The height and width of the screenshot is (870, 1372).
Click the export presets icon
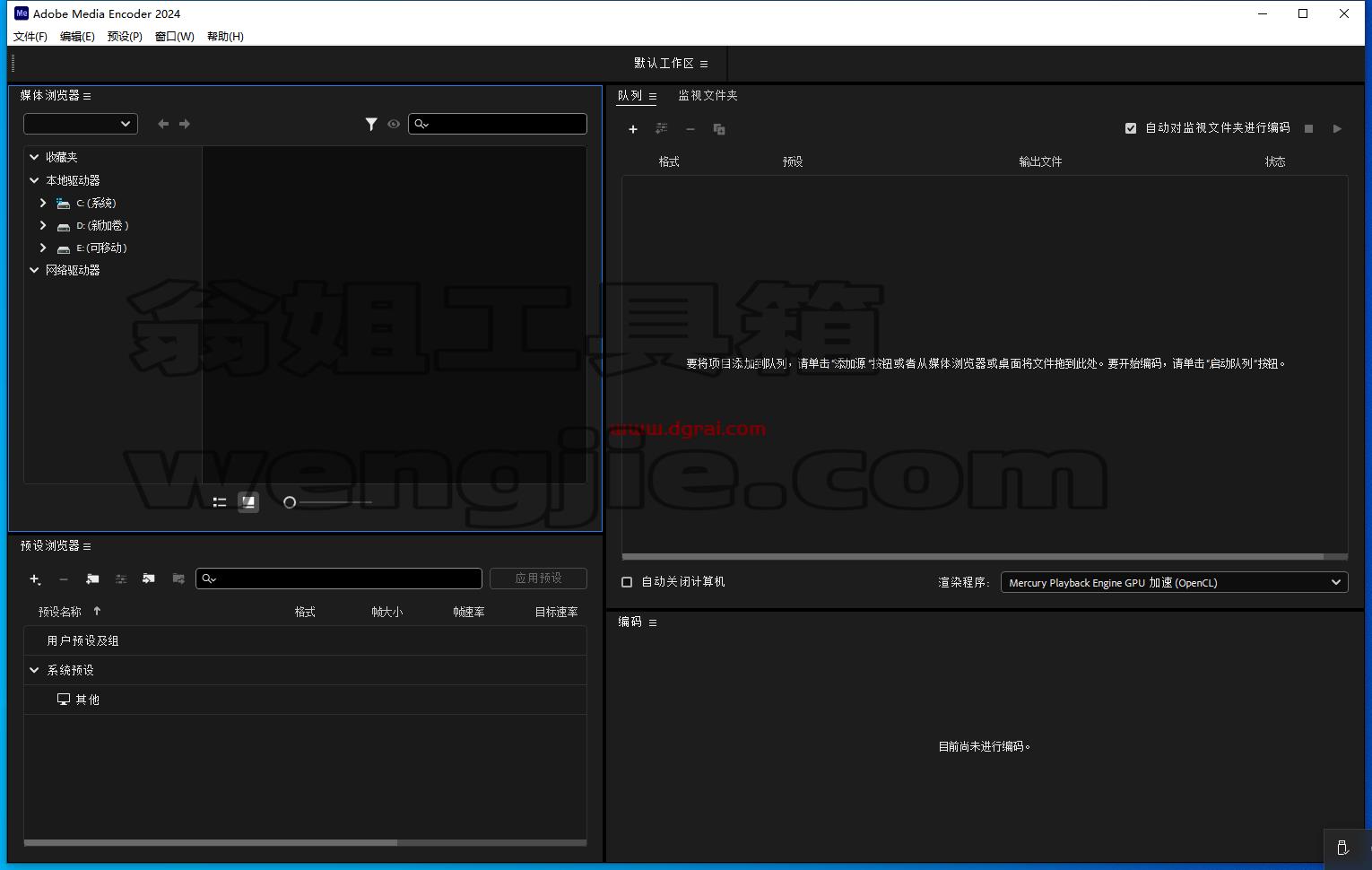pos(178,579)
